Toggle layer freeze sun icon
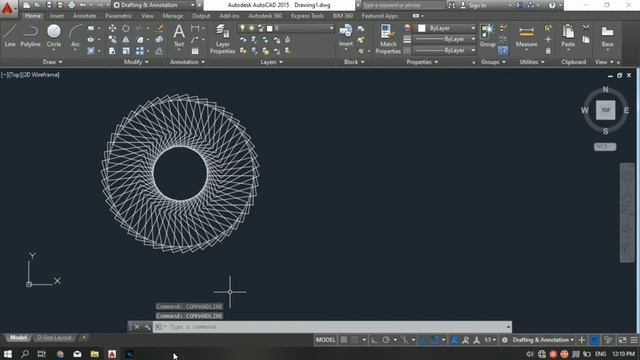The height and width of the screenshot is (360, 640). 251,28
